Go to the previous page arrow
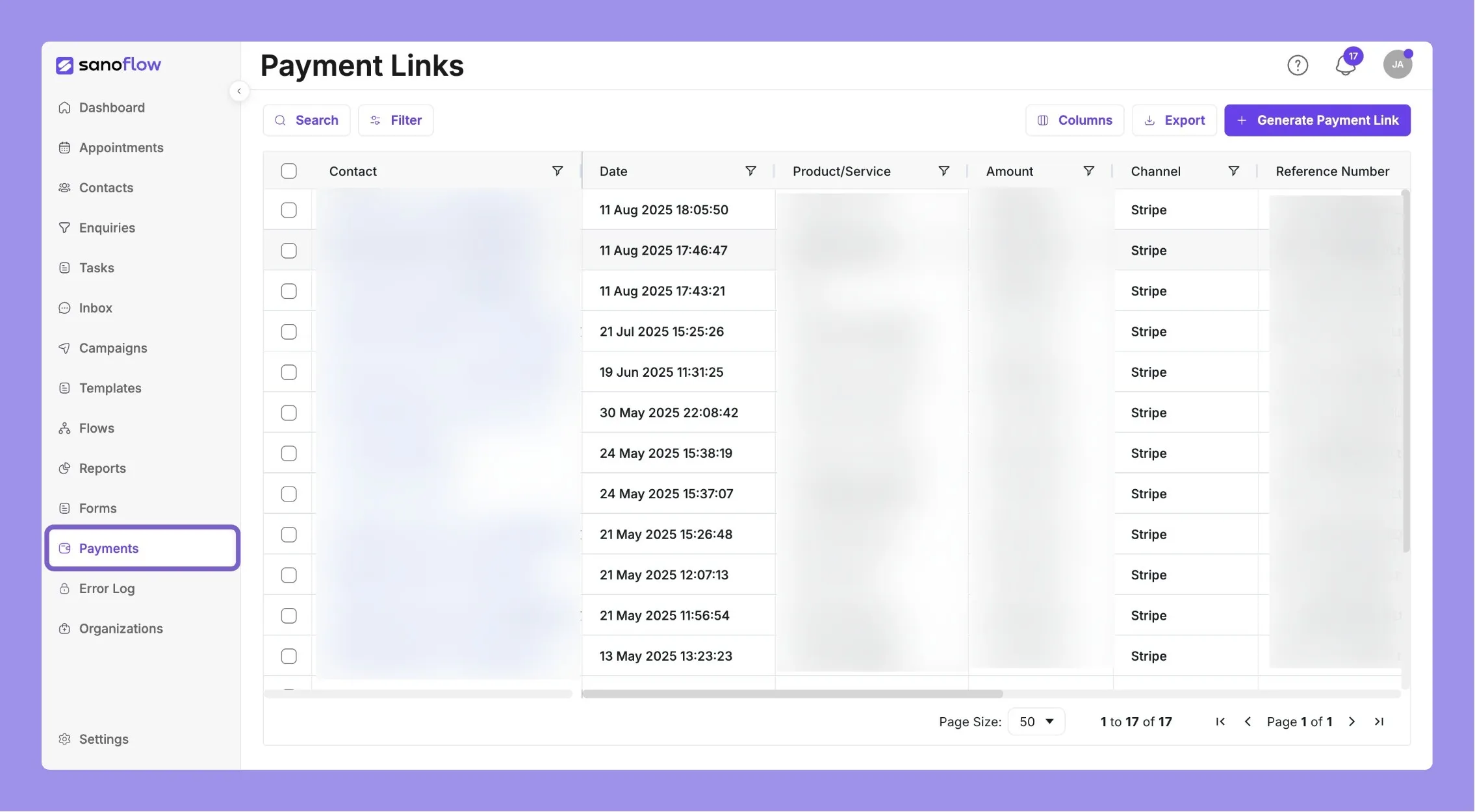The image size is (1475, 812). (1248, 722)
